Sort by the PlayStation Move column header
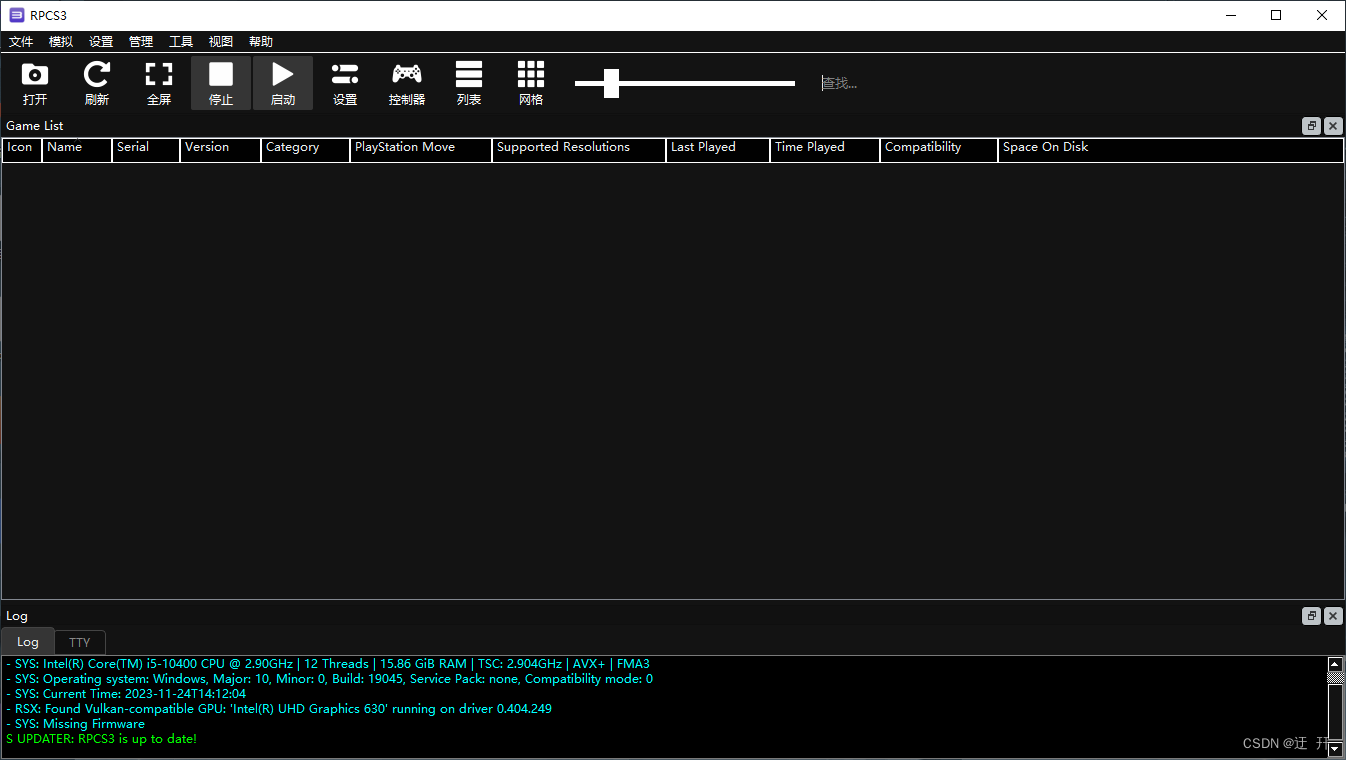The image size is (1346, 760). pos(421,148)
